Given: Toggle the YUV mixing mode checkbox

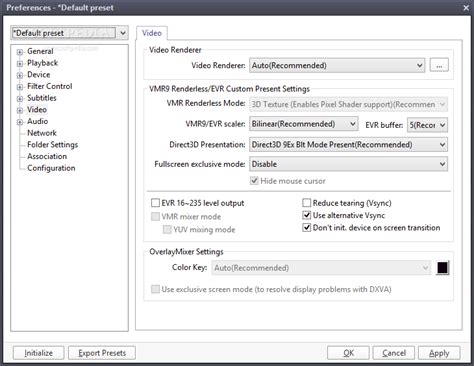Looking at the screenshot, I should (x=167, y=230).
